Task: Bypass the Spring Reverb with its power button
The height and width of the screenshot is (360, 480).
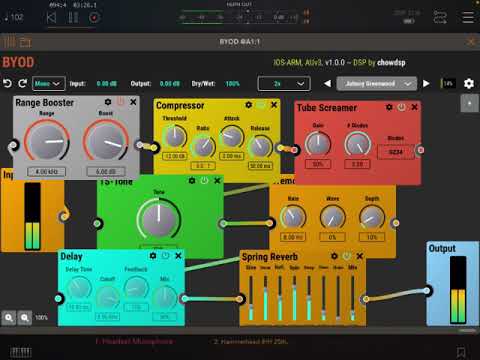Action: click(347, 256)
